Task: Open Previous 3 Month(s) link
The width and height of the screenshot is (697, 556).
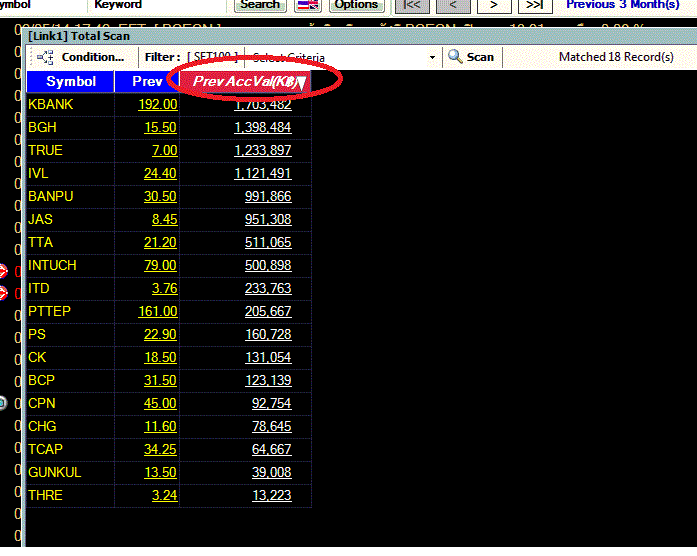Action: coord(622,5)
